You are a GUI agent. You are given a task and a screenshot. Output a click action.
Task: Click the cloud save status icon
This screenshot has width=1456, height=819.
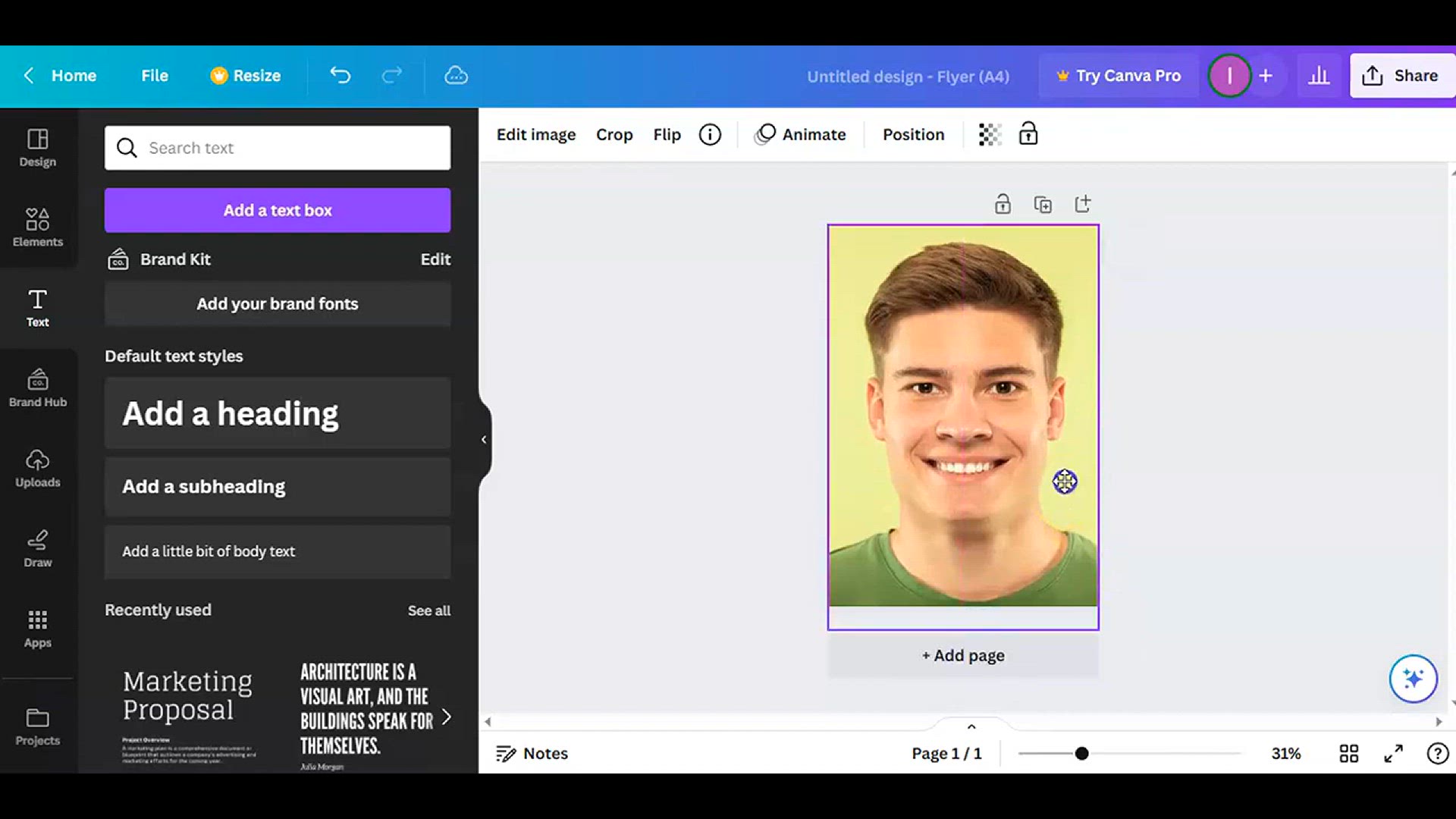[456, 75]
